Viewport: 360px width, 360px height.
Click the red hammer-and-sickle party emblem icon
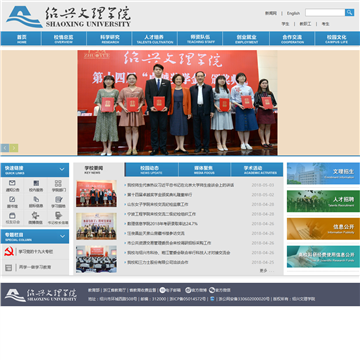click(x=9, y=251)
